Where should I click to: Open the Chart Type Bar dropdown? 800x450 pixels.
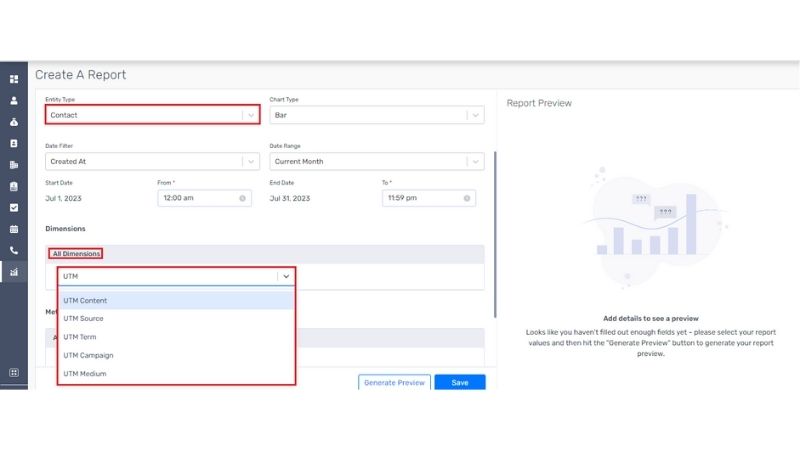377,115
